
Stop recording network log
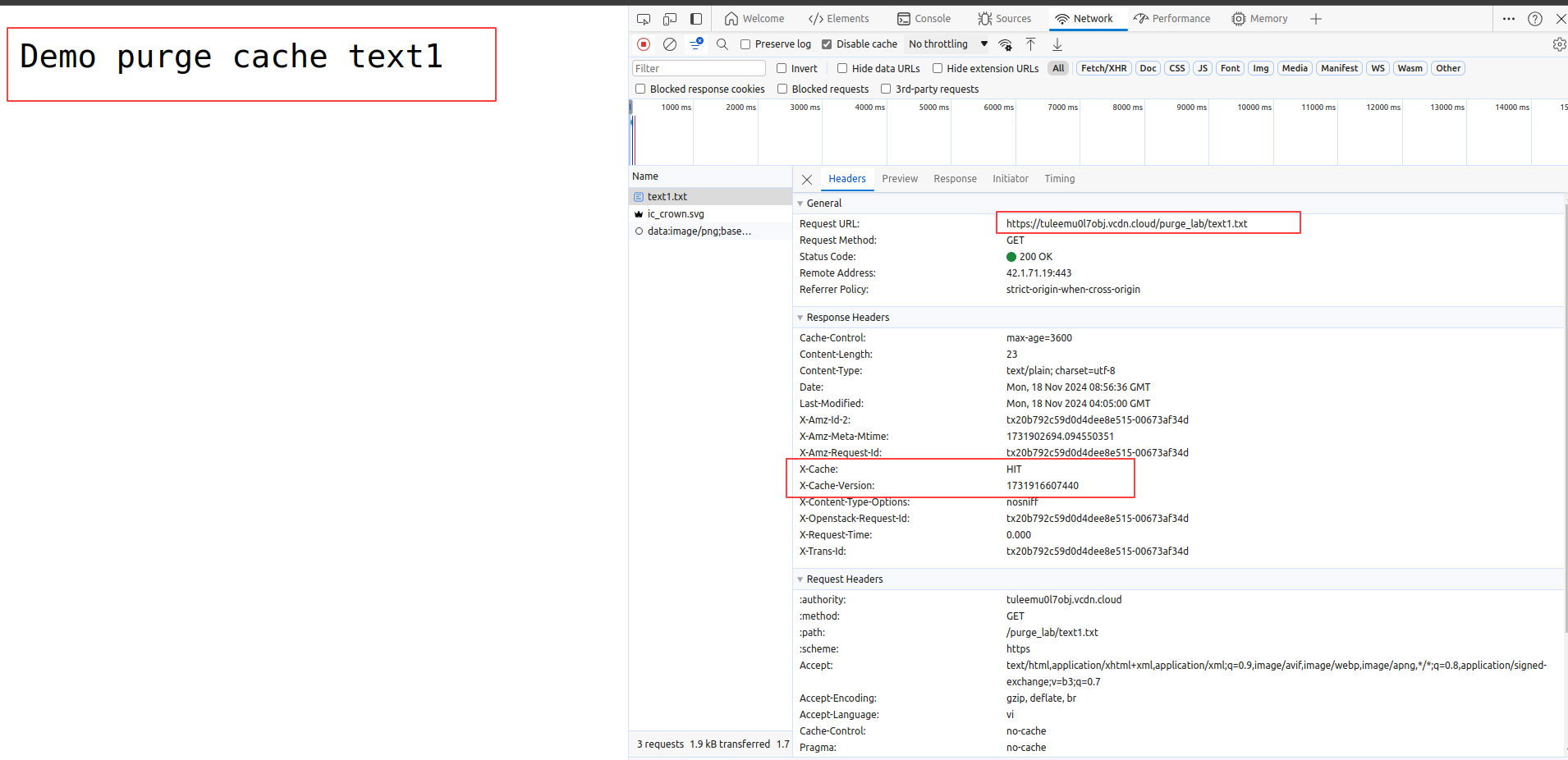tap(644, 44)
